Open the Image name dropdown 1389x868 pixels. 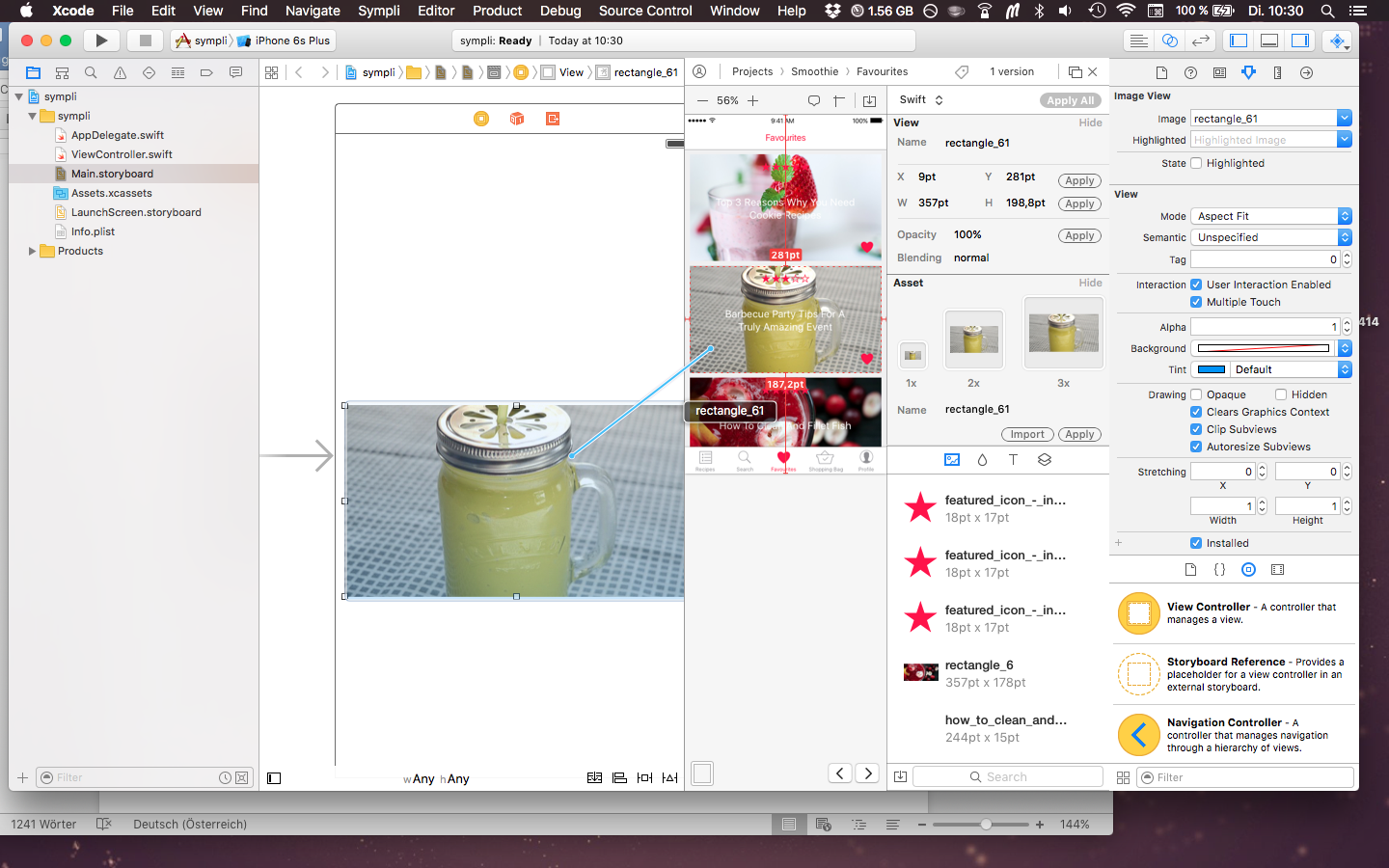coord(1345,118)
